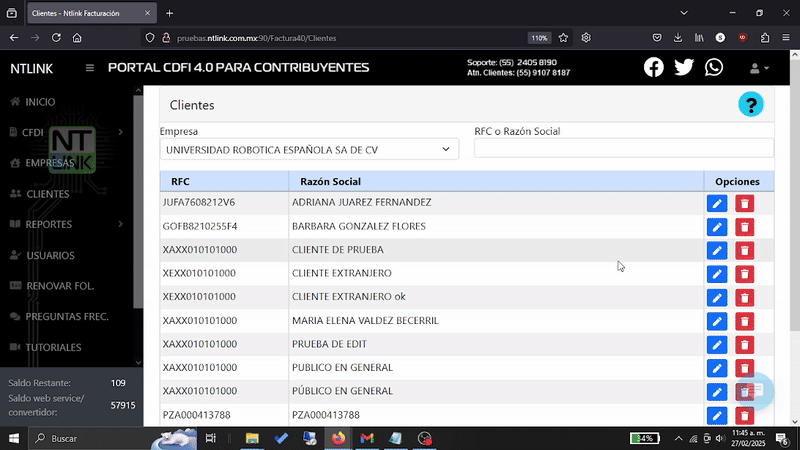Open the live chat bubble

click(x=755, y=391)
